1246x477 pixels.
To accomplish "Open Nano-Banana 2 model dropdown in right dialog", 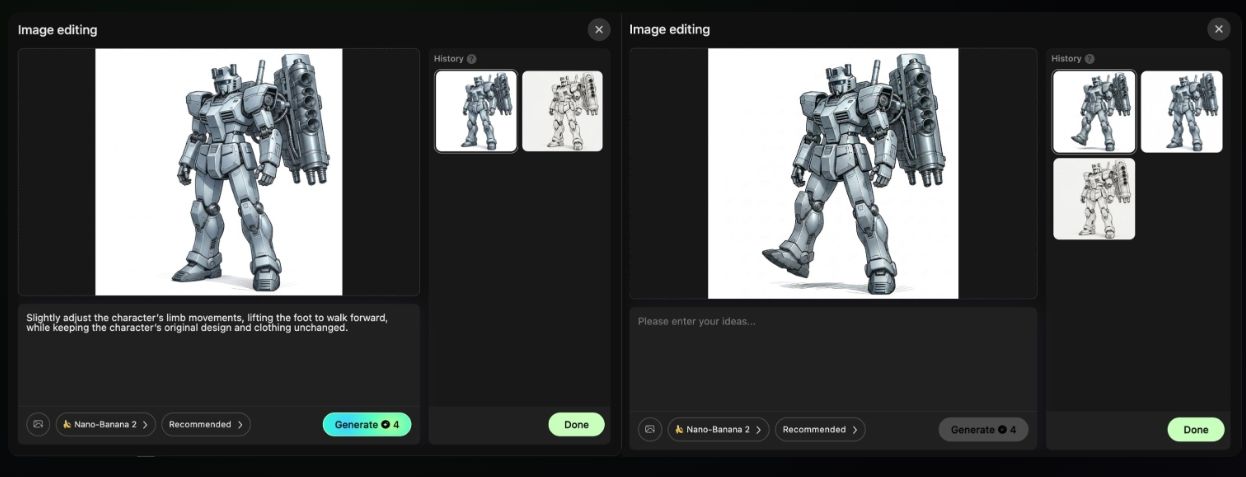I will pos(718,429).
